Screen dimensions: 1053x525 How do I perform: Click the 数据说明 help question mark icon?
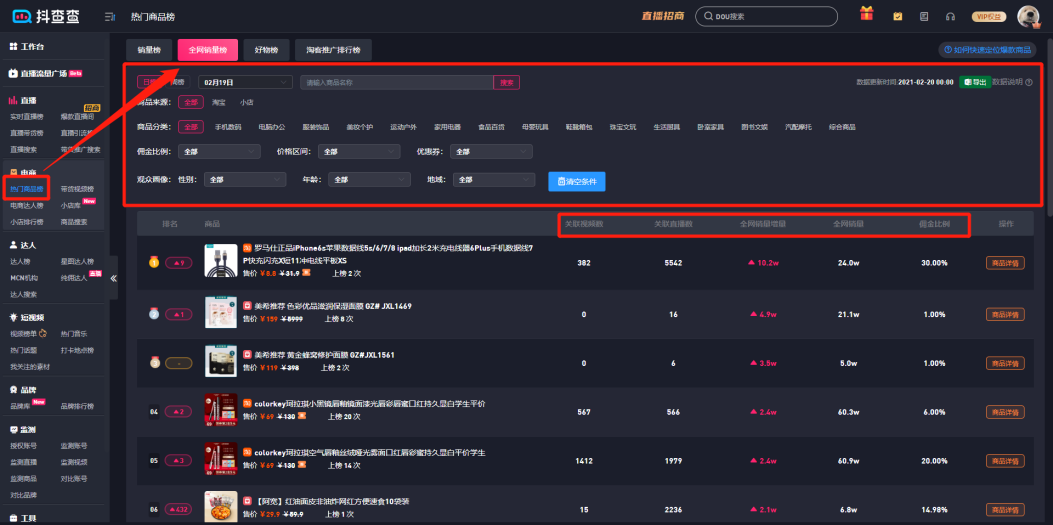tap(1028, 82)
